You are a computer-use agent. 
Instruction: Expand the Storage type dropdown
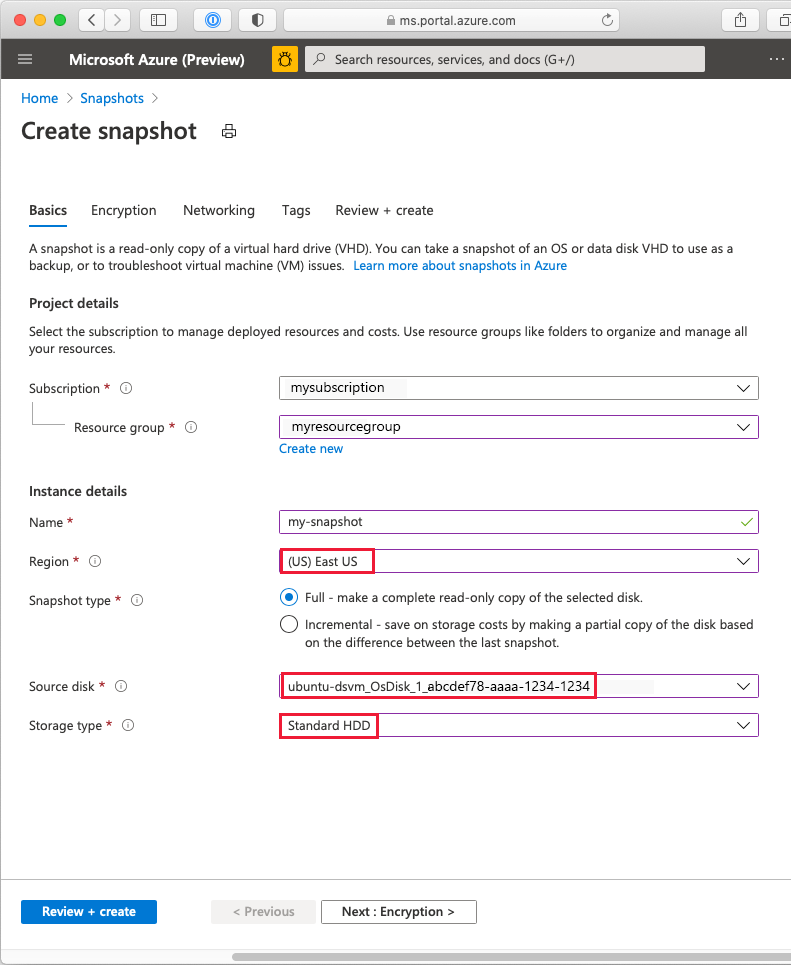519,726
